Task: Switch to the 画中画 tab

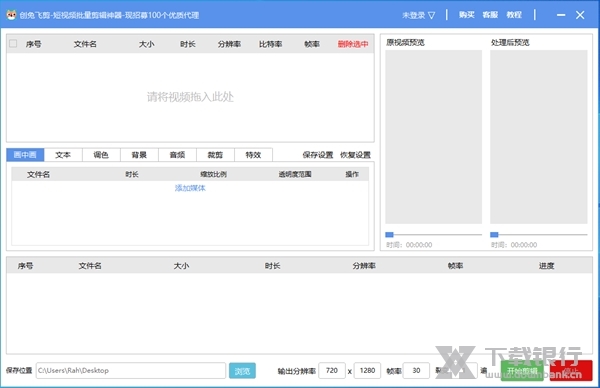Action: [x=25, y=155]
